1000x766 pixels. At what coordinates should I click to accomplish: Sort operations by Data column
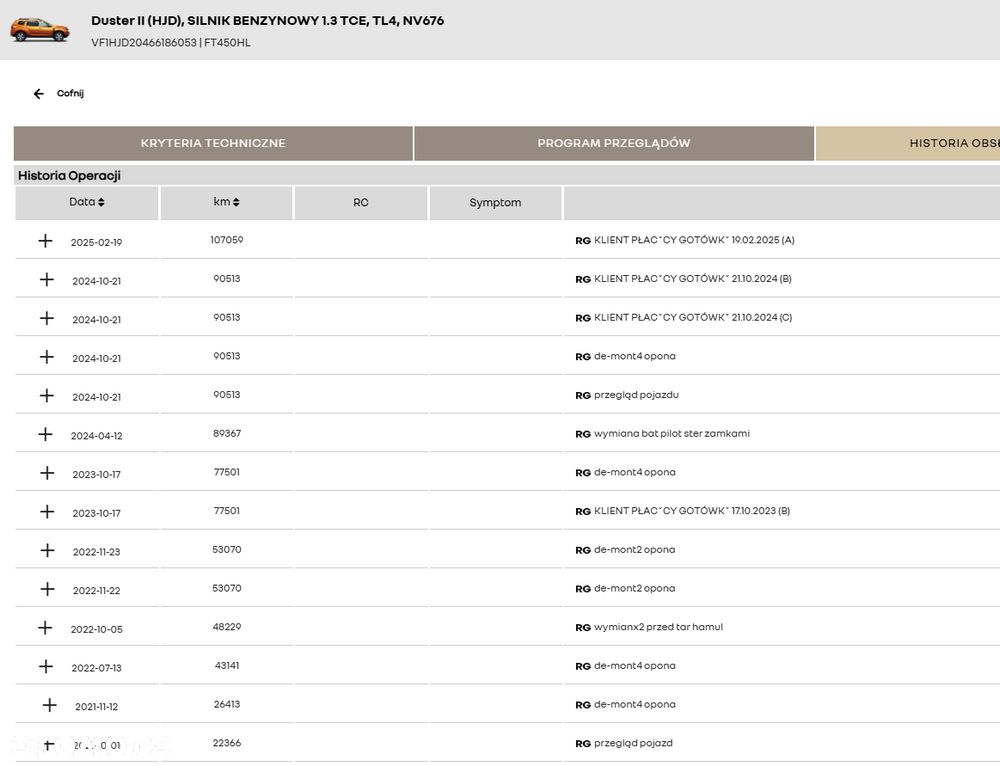pyautogui.click(x=87, y=202)
